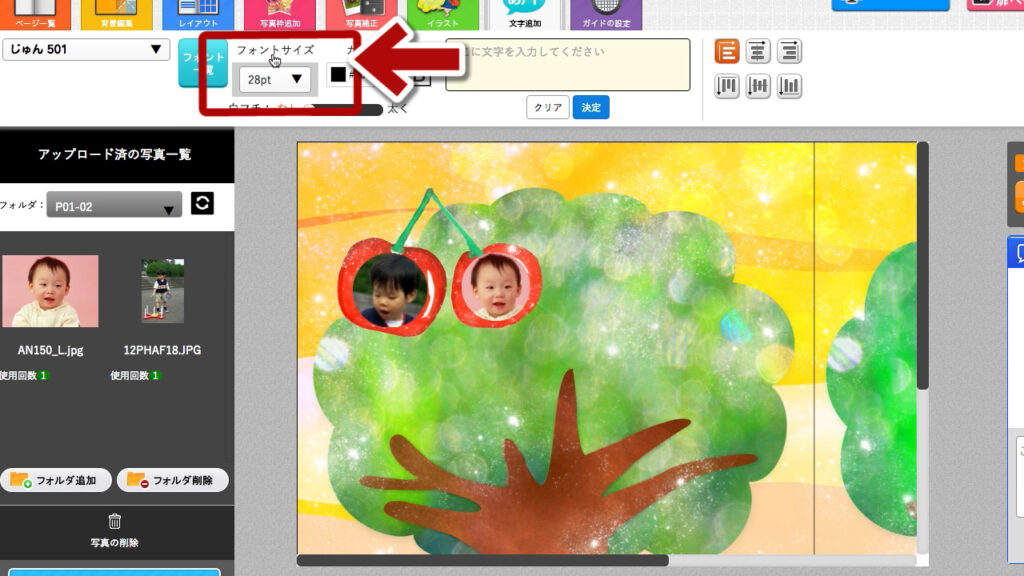Image resolution: width=1024 pixels, height=576 pixels.
Task: Select the right text alignment icon
Action: pyautogui.click(x=790, y=52)
